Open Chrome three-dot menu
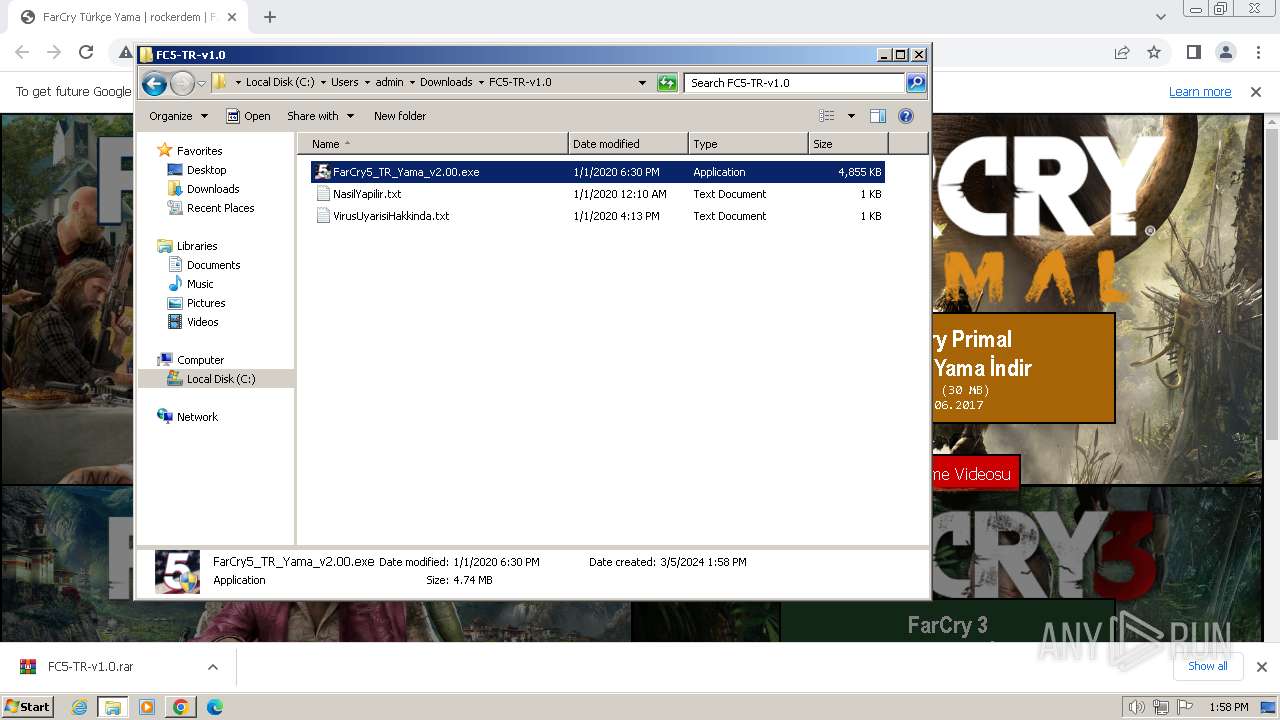The height and width of the screenshot is (720, 1280). click(1258, 52)
